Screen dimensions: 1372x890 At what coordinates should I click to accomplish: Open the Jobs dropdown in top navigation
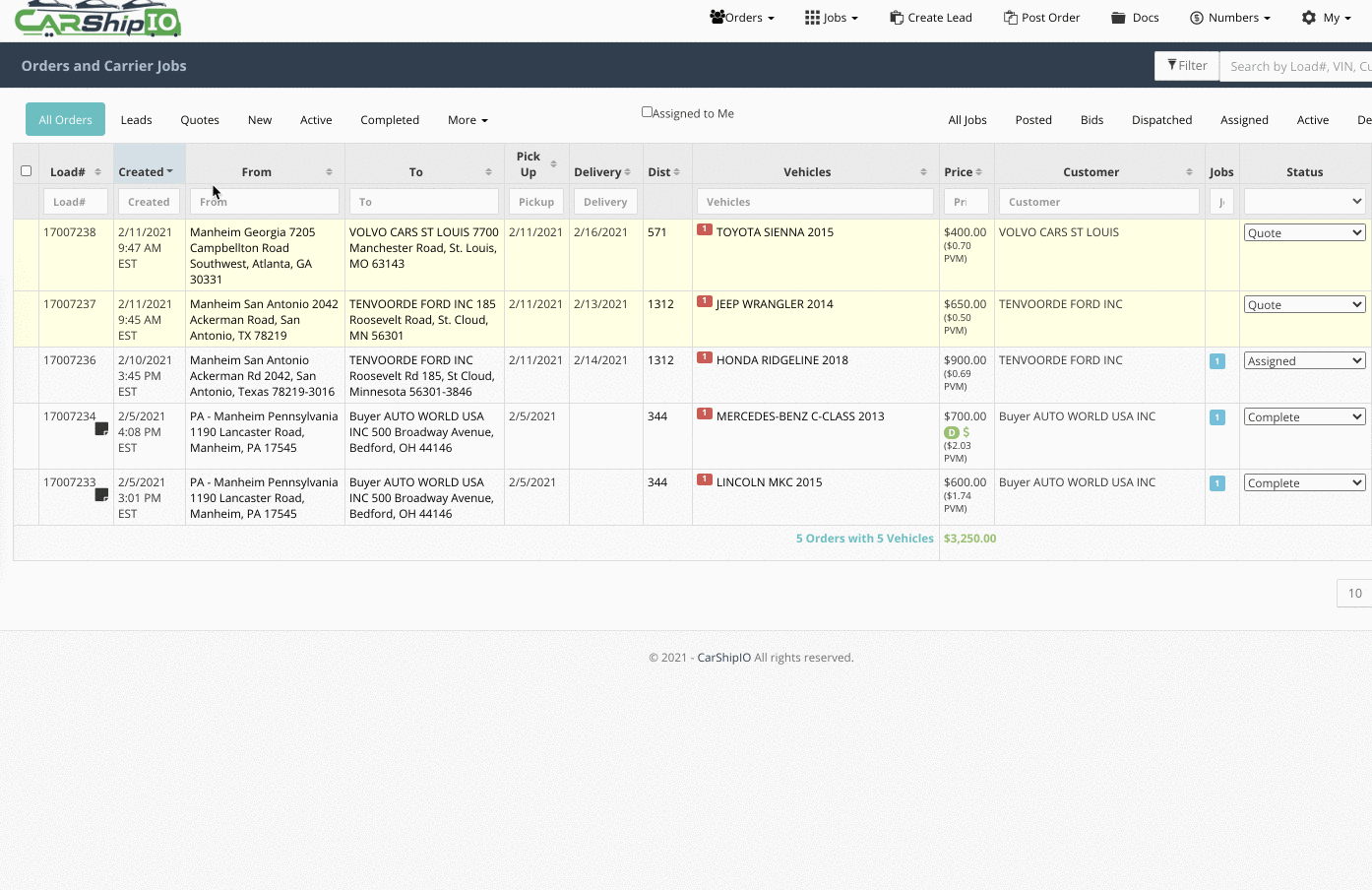click(x=832, y=18)
